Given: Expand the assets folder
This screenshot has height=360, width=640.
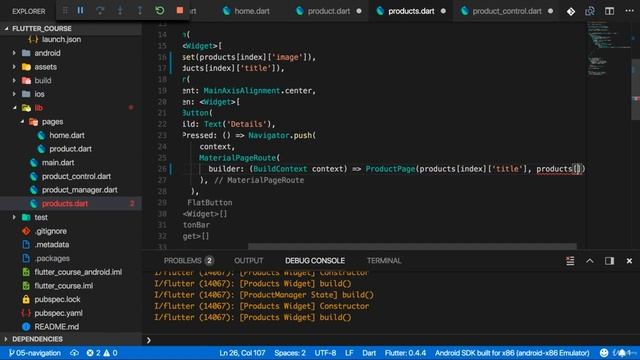Looking at the screenshot, I should tap(14, 67).
